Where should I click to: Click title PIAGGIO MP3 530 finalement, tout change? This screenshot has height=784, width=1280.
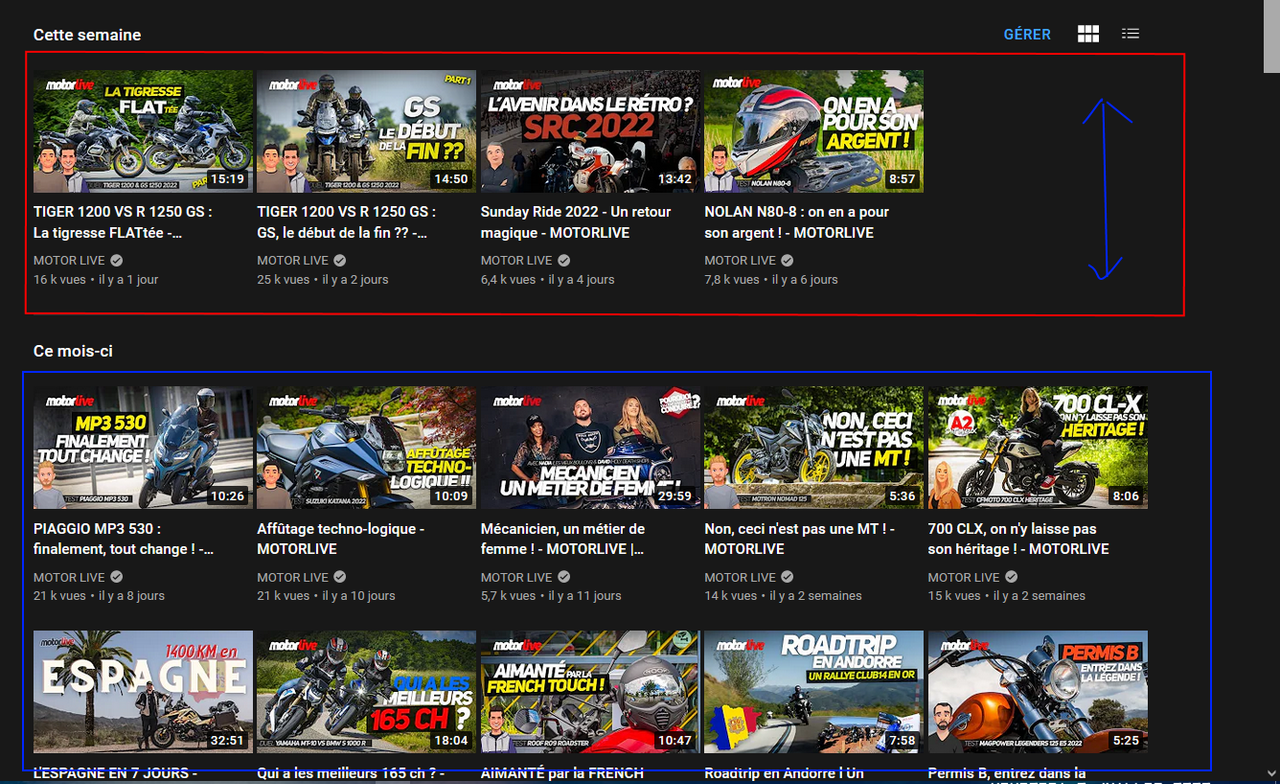coord(123,538)
